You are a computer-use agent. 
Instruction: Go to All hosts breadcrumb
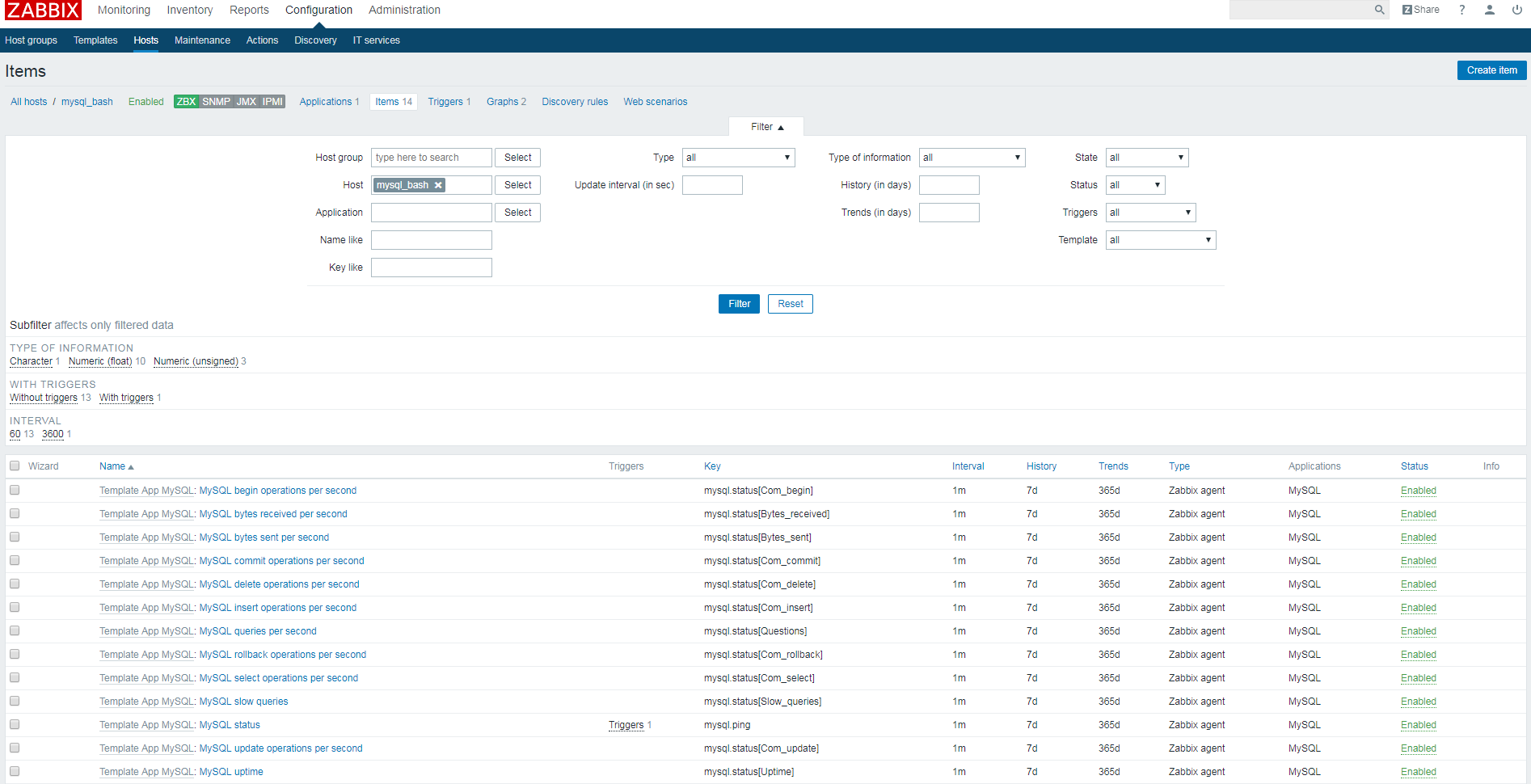(x=29, y=102)
